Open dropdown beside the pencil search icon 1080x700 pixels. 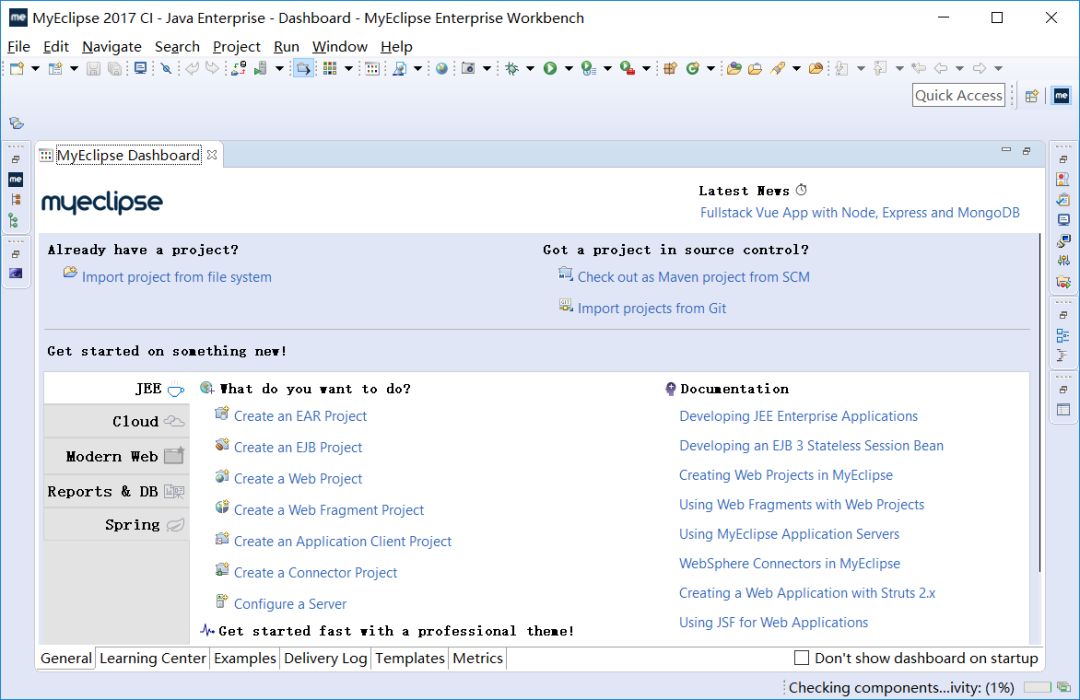tap(796, 68)
